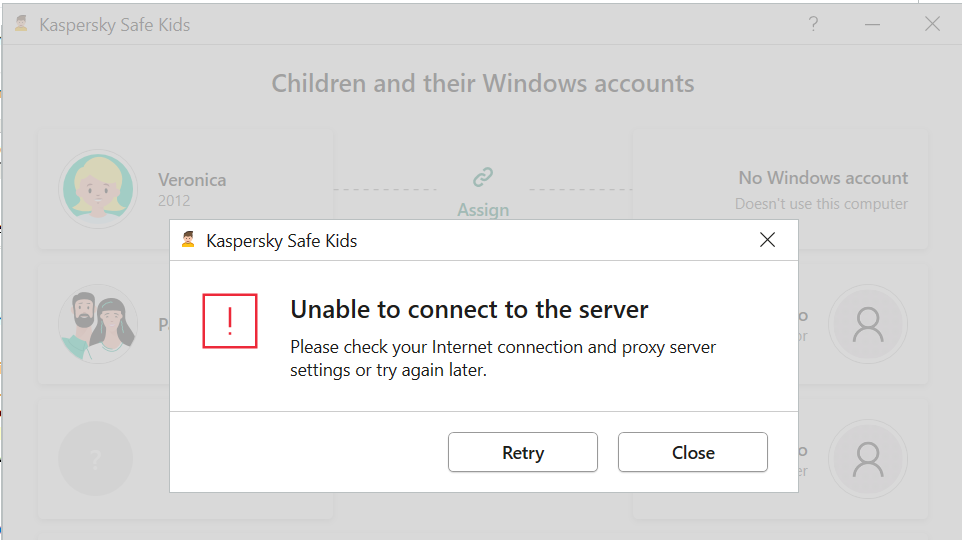Click the Retry button
Screen dimensions: 962x540
[522, 452]
